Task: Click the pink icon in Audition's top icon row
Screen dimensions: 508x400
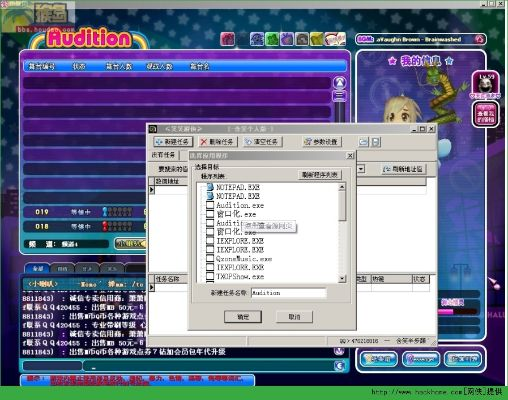Action: 227,39
